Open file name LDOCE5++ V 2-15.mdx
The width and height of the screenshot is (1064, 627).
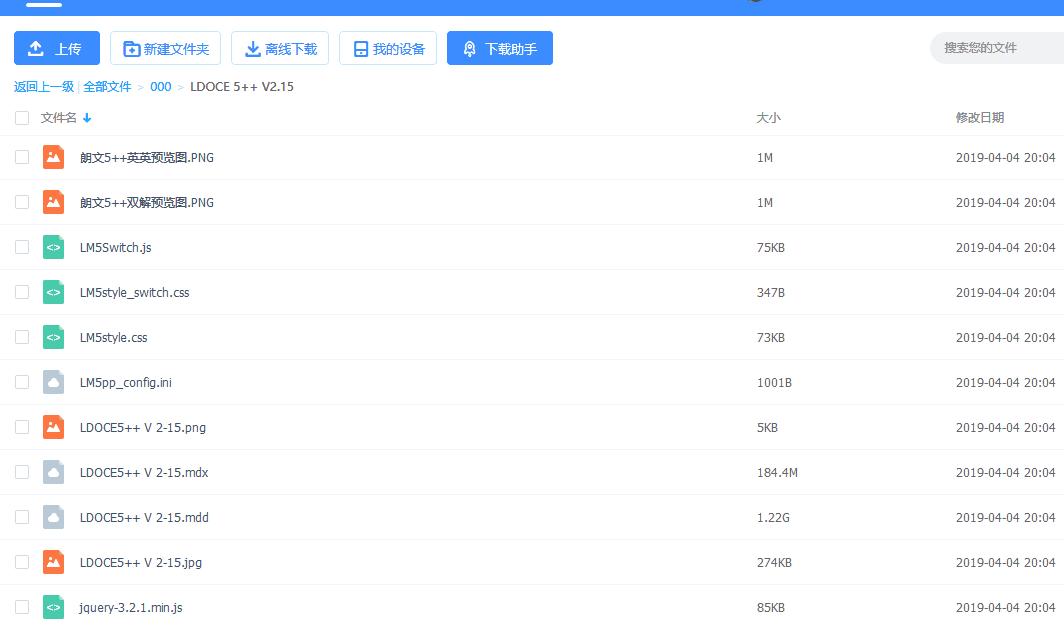[x=144, y=472]
